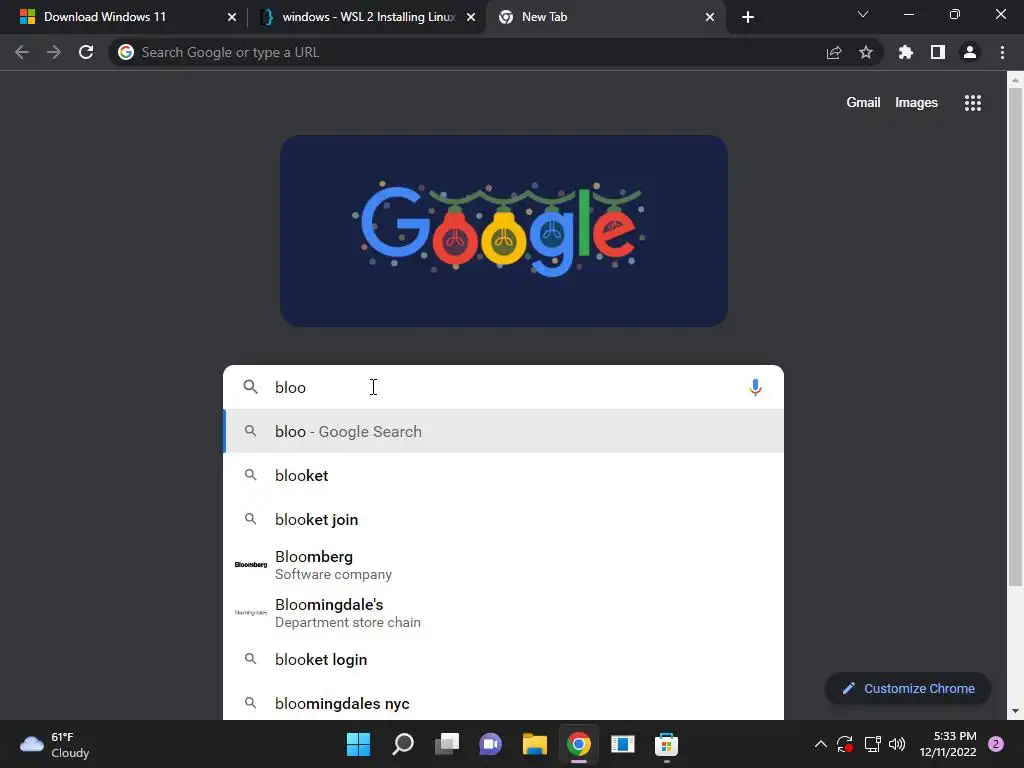Open the Windows Start menu
1024x768 pixels.
point(359,744)
